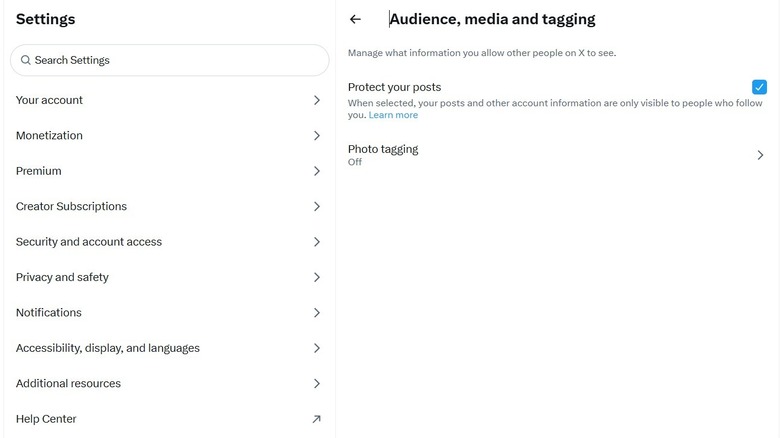Open Help Center external link arrow

point(316,419)
